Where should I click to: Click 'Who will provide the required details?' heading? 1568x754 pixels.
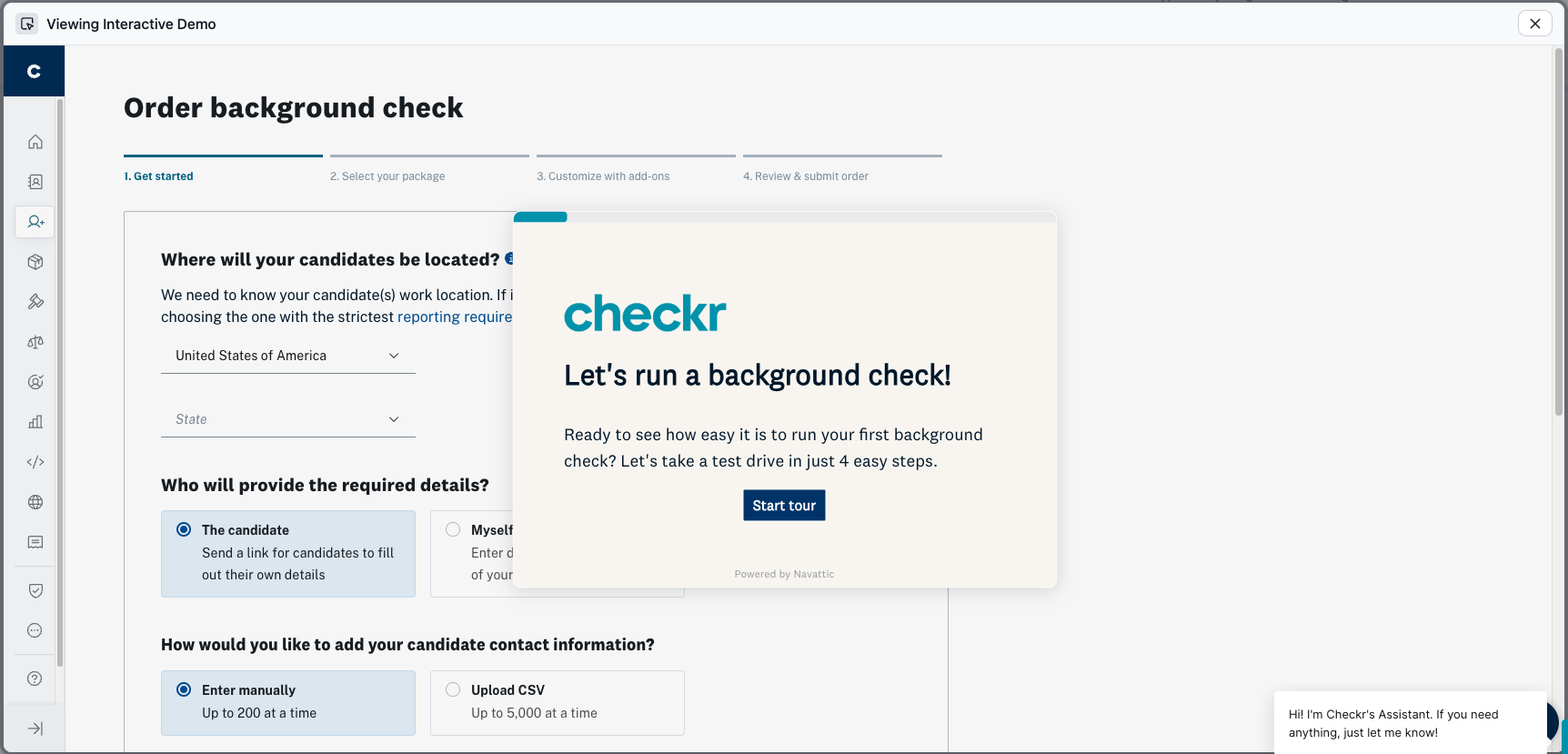325,485
